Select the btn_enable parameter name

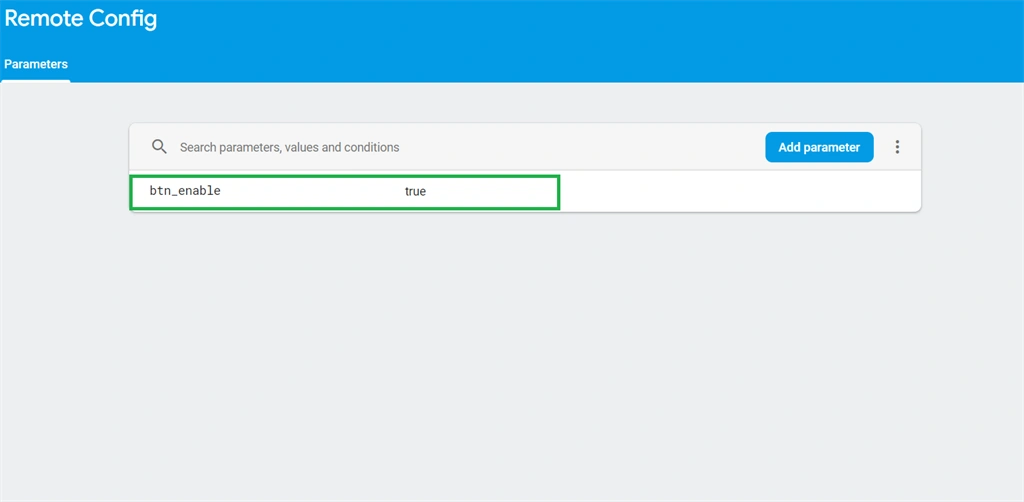coord(185,191)
